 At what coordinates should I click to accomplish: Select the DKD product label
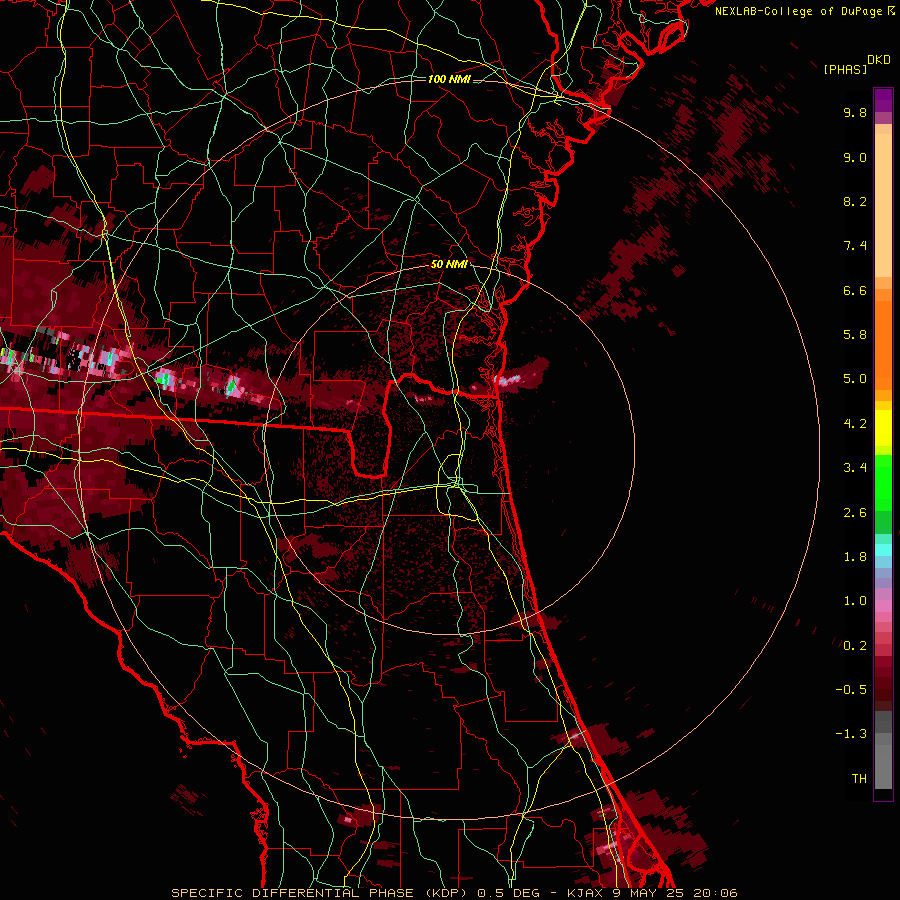pyautogui.click(x=879, y=60)
